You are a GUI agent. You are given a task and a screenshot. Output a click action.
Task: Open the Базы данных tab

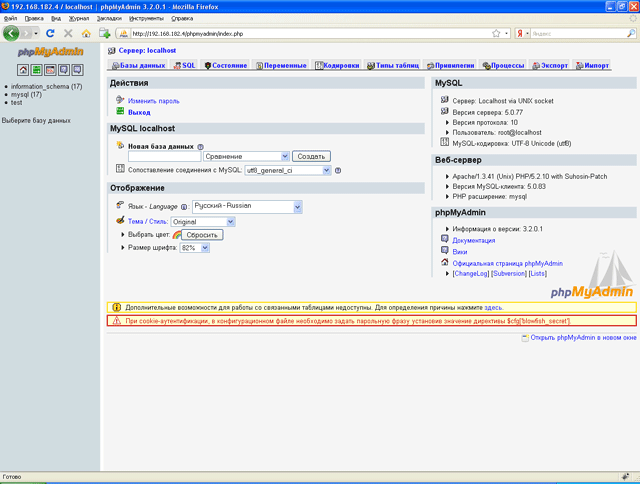tap(139, 65)
